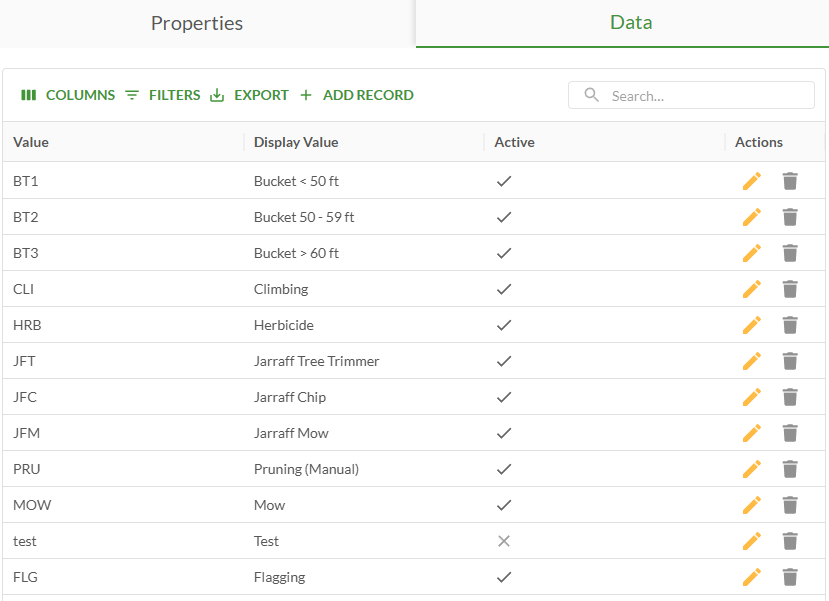Open the Filters panel
Viewport: 829px width, 601px height.
pyautogui.click(x=163, y=95)
